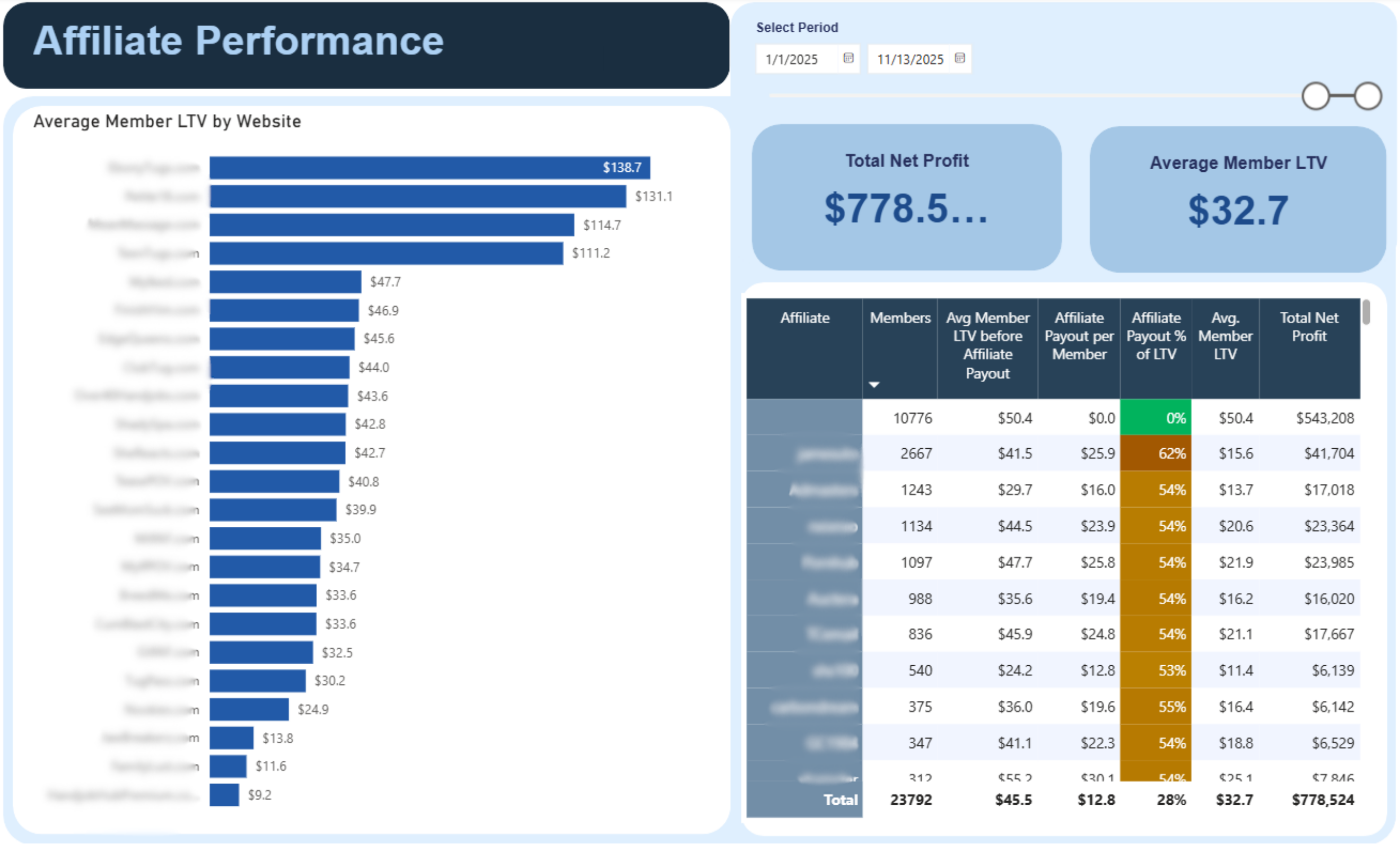Sort by Affiliate Payout % of LTV column
Screen dimensions: 1400x844
click(x=1156, y=335)
